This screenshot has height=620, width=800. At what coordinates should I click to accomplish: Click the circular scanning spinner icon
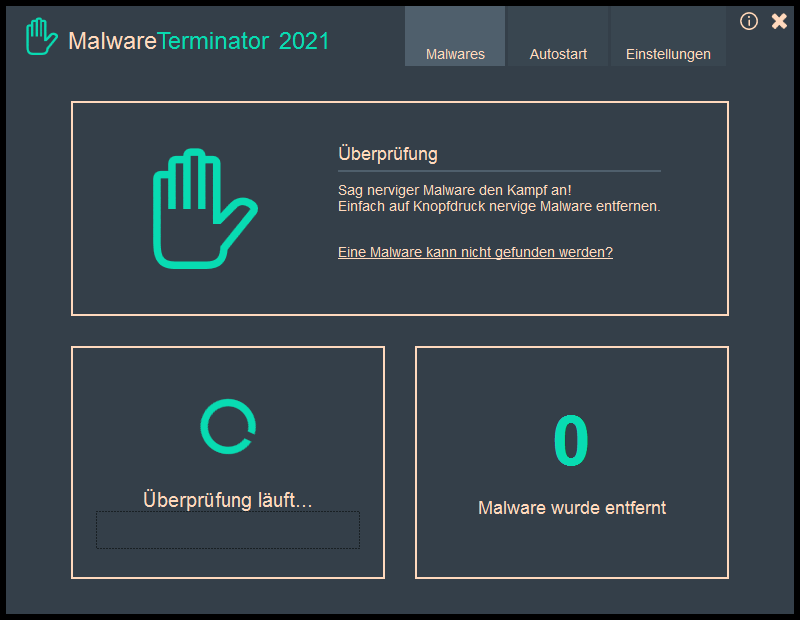coord(228,426)
